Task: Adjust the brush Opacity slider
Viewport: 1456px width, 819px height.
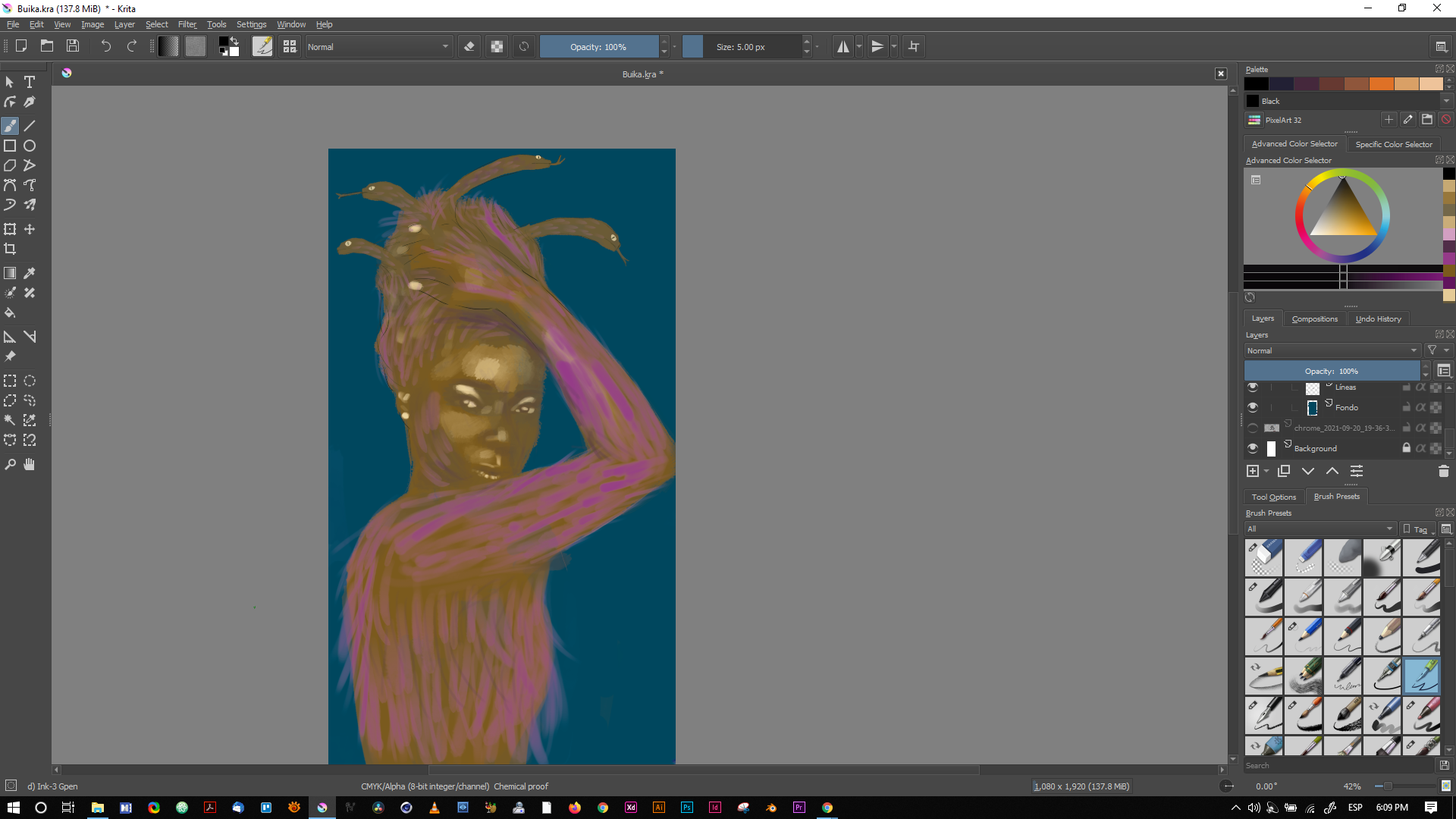Action: coord(599,46)
